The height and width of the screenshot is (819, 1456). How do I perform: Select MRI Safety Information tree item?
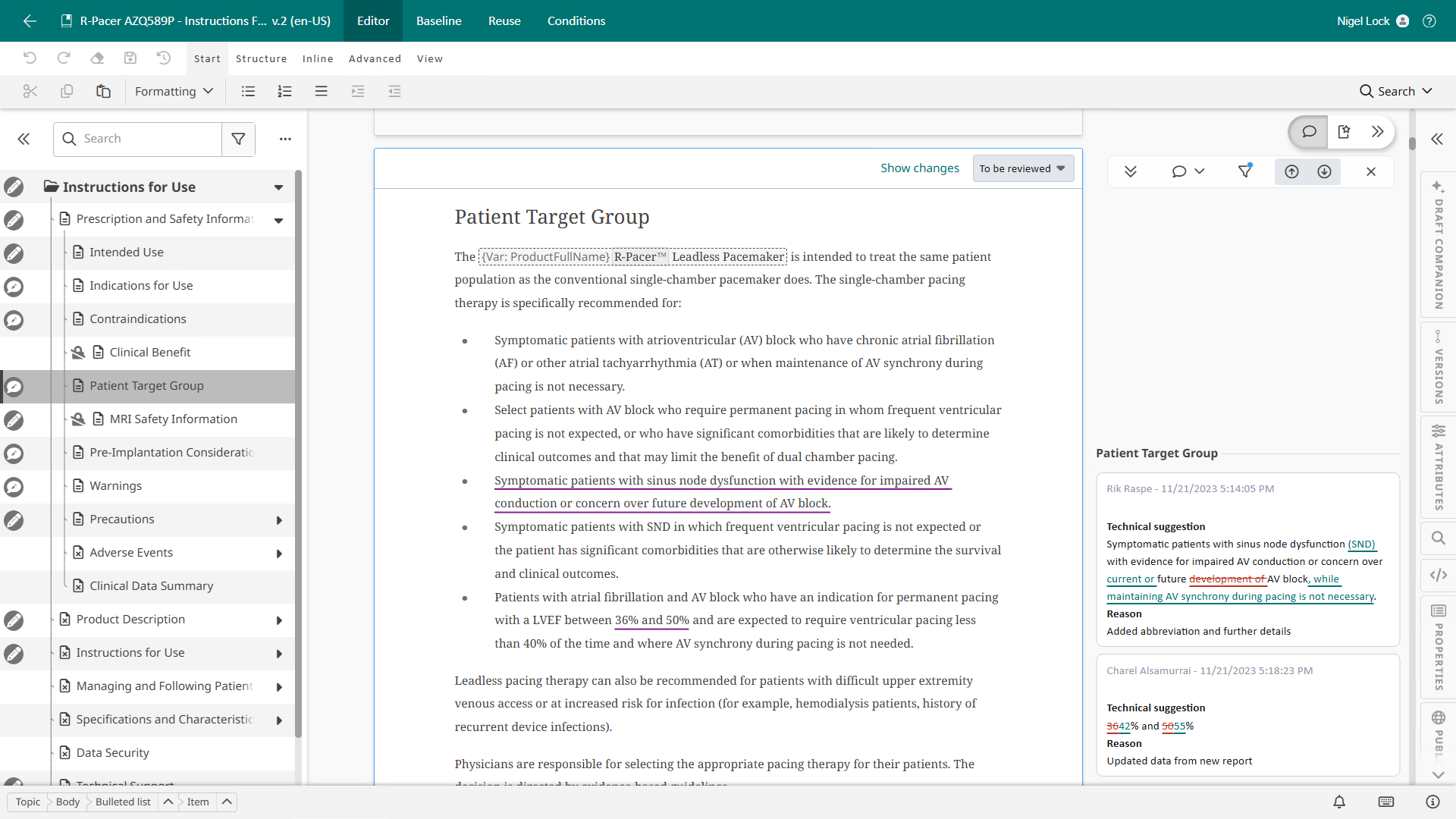point(173,419)
